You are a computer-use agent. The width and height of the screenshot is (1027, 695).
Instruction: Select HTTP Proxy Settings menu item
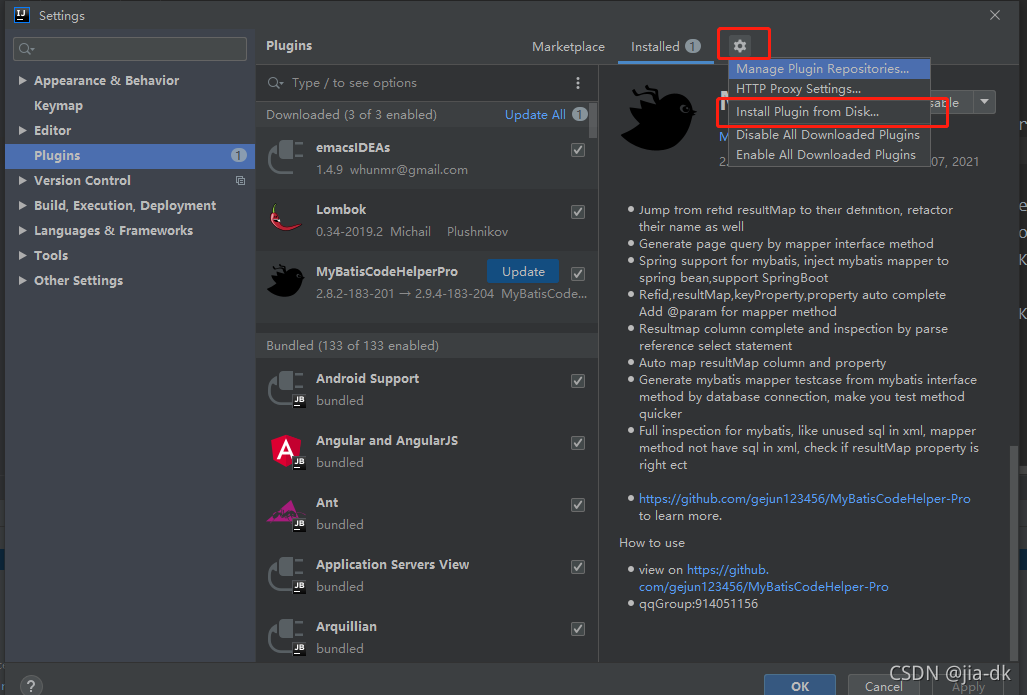point(829,89)
